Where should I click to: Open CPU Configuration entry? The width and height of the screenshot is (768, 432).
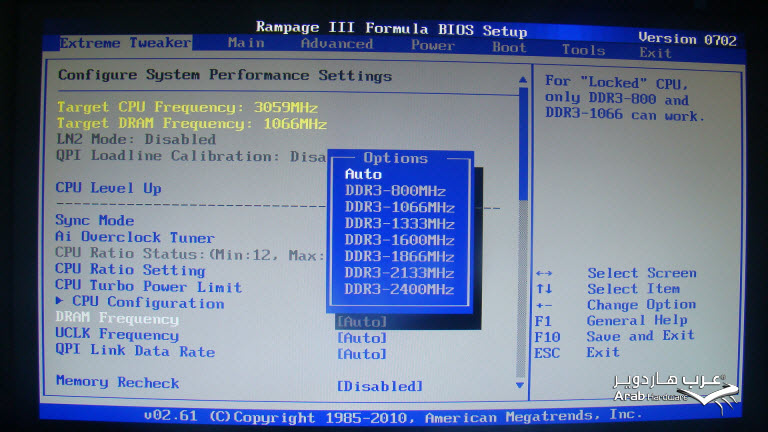coord(148,303)
